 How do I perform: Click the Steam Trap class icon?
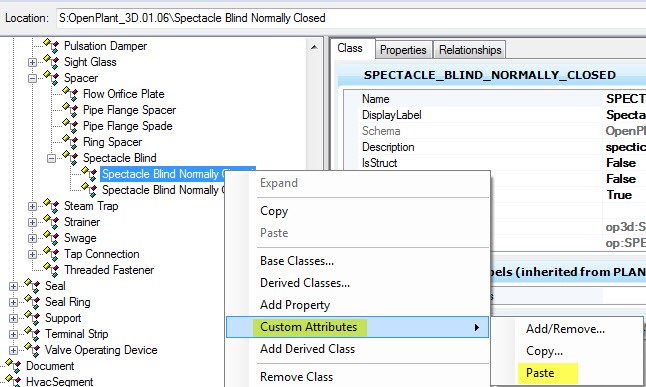tap(51, 206)
